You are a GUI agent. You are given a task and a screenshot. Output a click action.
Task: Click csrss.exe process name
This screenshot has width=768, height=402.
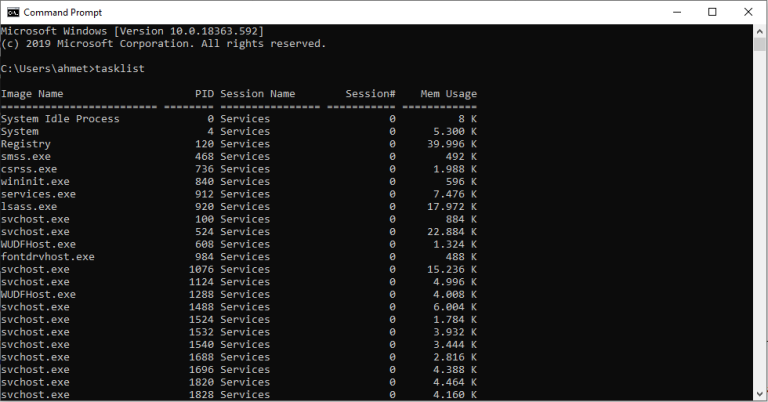pos(29,169)
